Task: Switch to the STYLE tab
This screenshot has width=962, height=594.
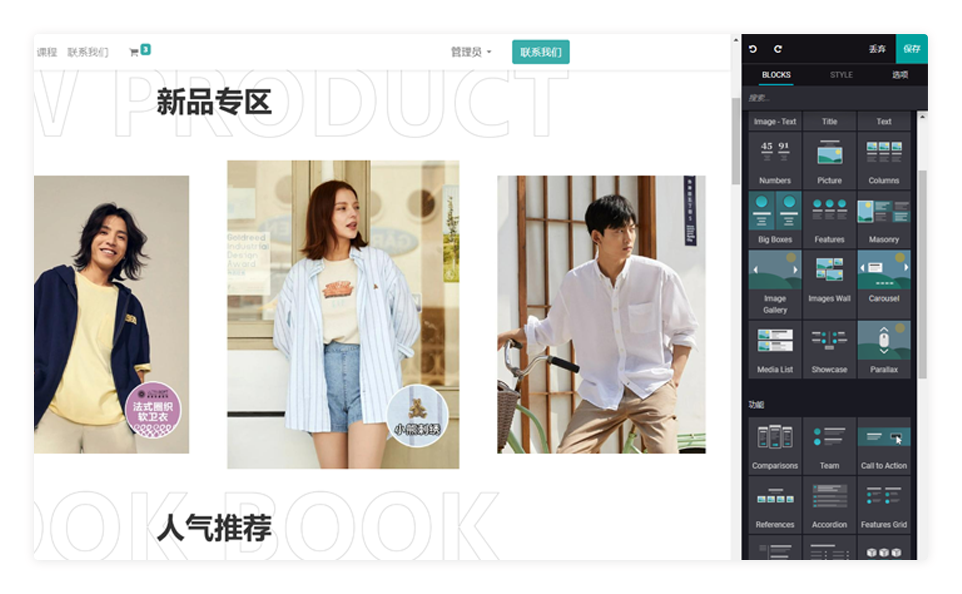Action: tap(841, 75)
